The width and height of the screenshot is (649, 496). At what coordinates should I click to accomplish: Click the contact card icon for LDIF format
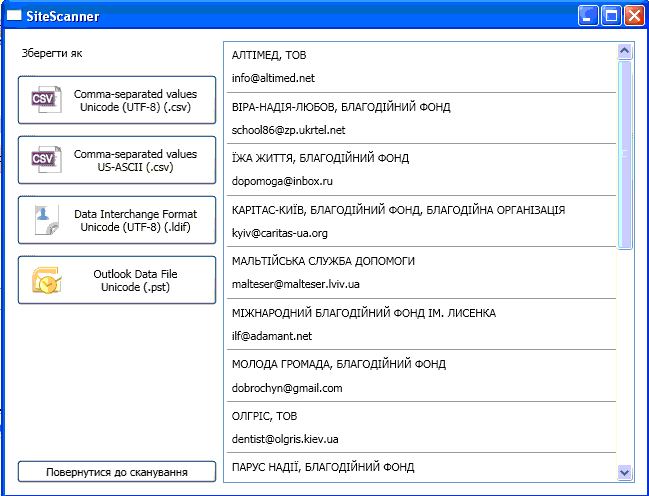(46, 220)
